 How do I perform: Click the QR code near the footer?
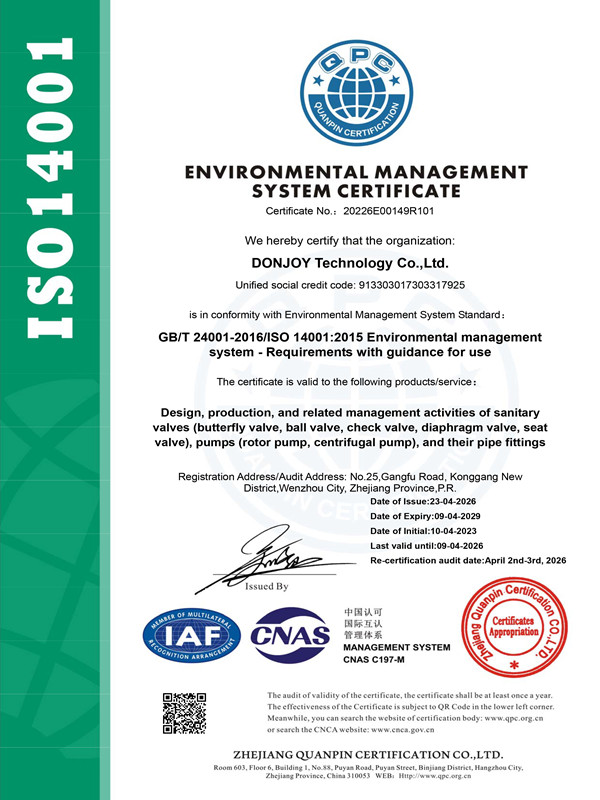click(x=184, y=713)
